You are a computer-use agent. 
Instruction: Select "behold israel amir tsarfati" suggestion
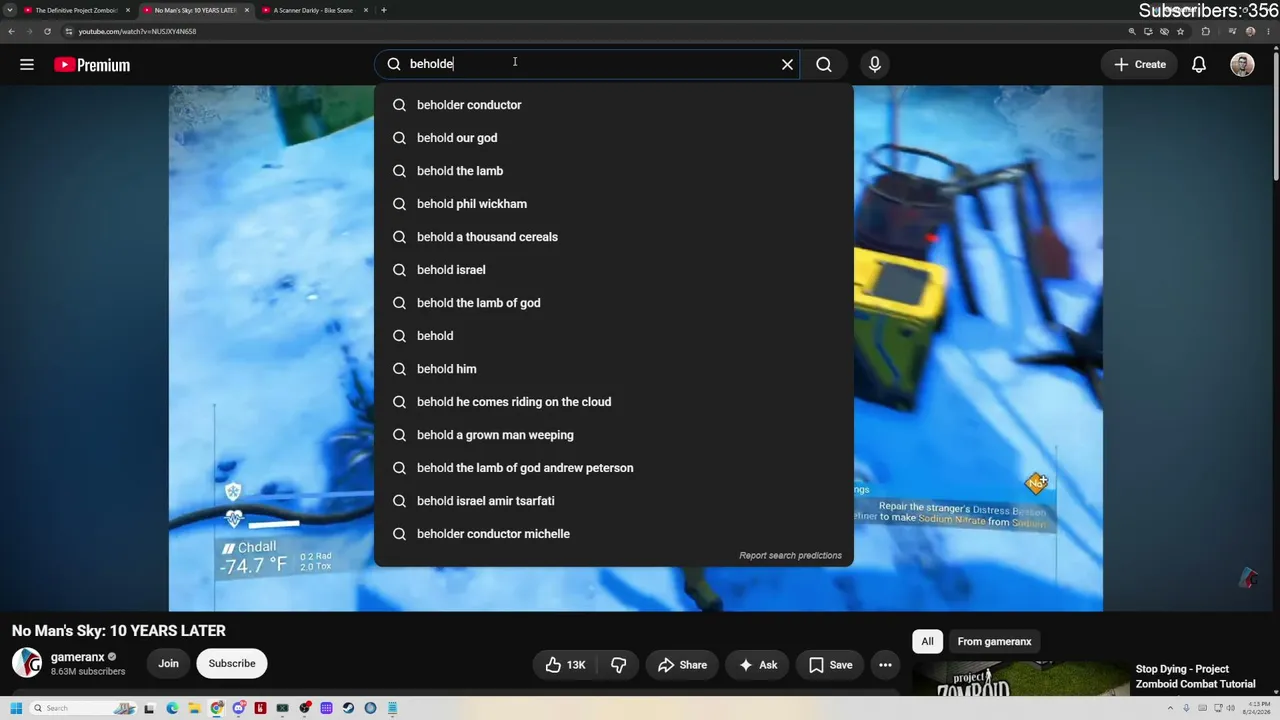click(614, 501)
